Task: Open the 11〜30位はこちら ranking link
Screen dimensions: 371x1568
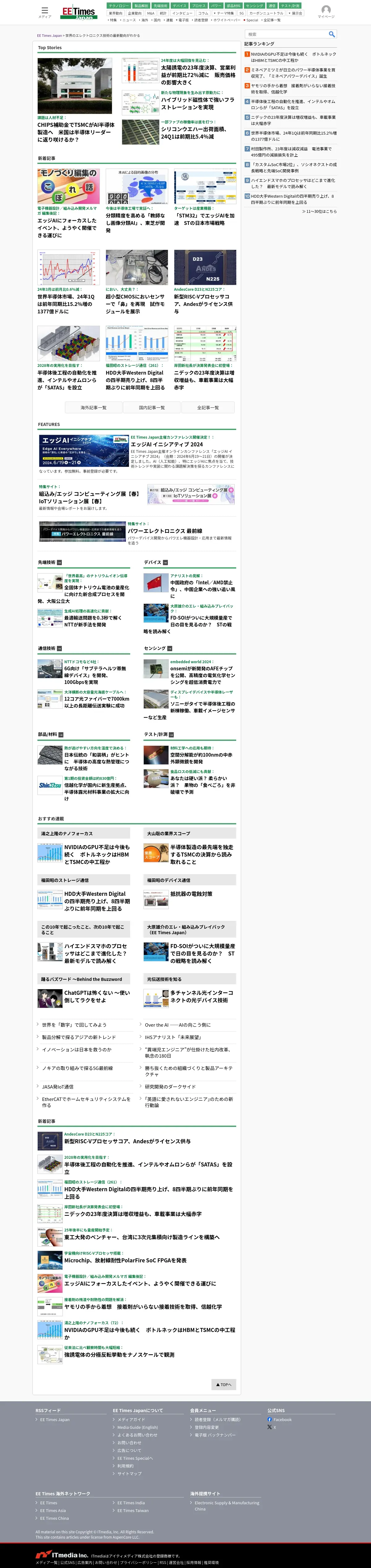Action: click(x=319, y=211)
